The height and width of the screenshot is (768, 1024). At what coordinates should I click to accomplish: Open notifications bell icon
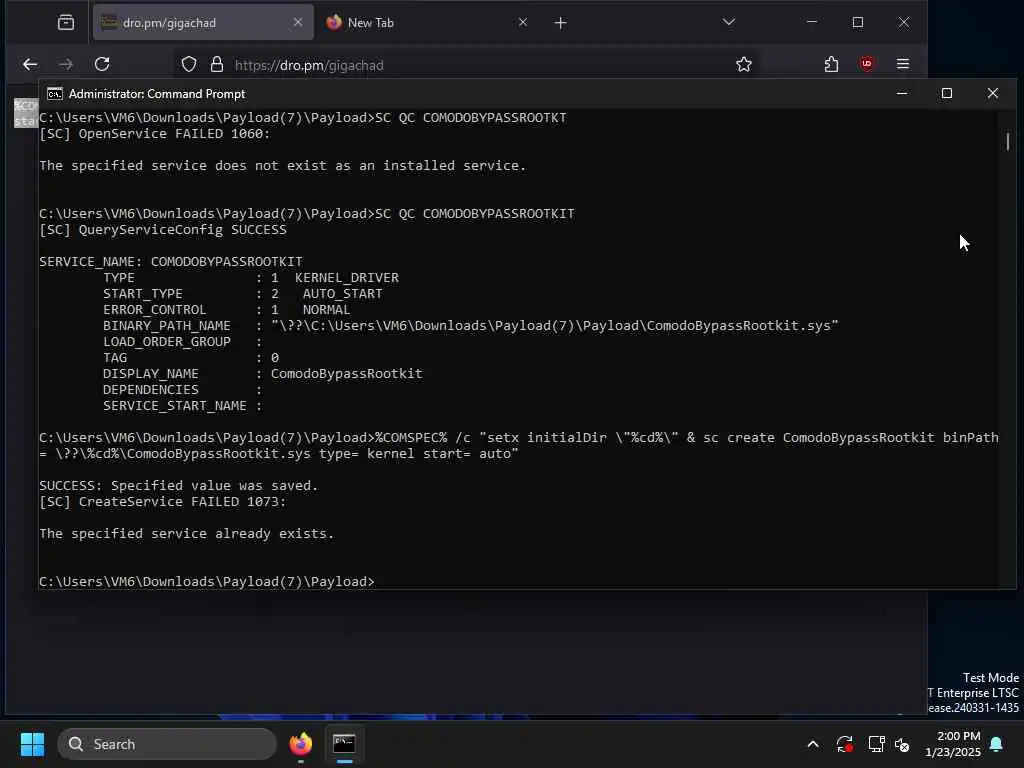997,744
